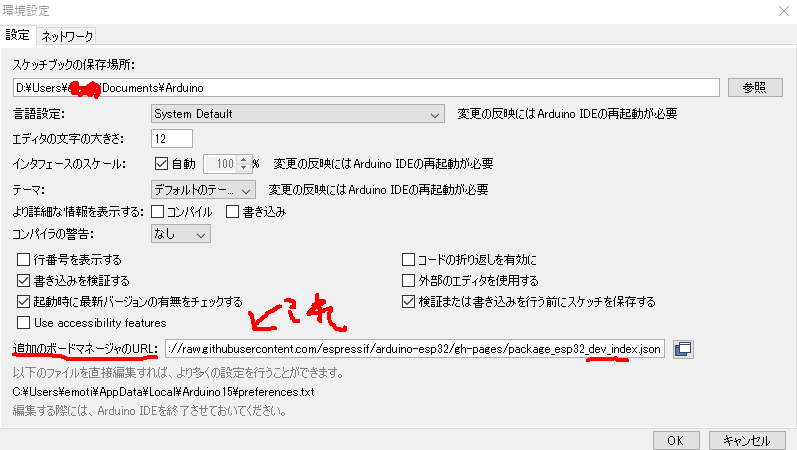Screen dimensions: 797x450
Task: Enable Use accessibility features checkbox
Action: (x=23, y=322)
